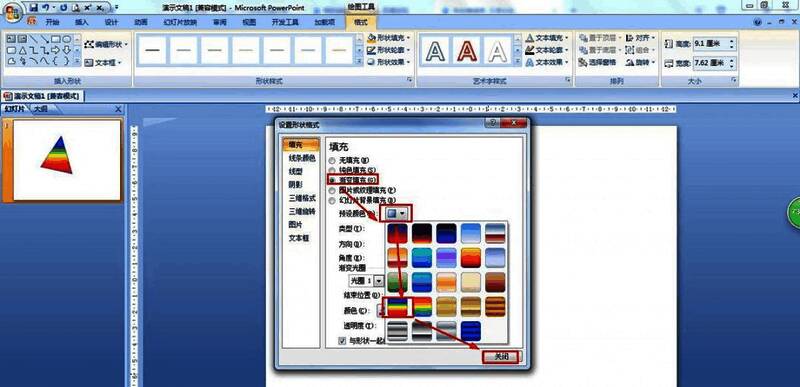
Task: Open the Design (设计) ribbon tab
Action: click(x=111, y=22)
